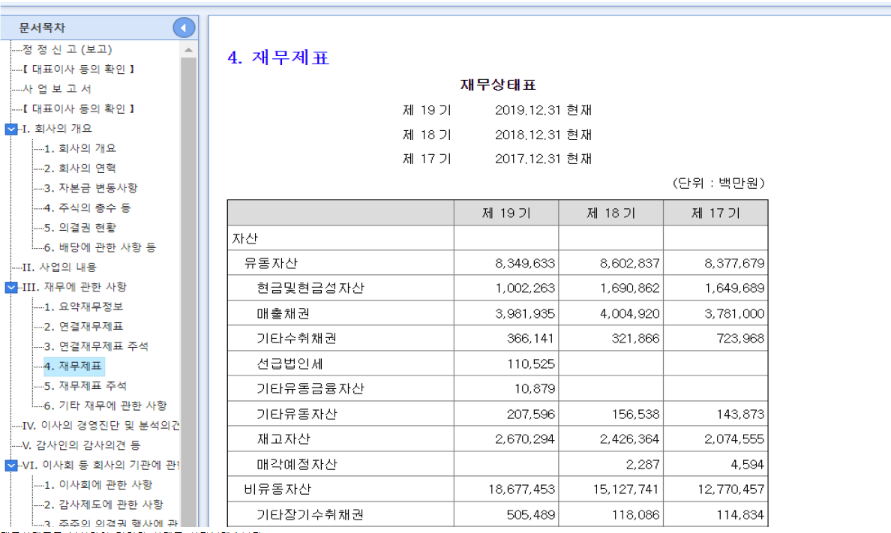
Task: Click the 제 19 기 column header
Action: (x=506, y=213)
